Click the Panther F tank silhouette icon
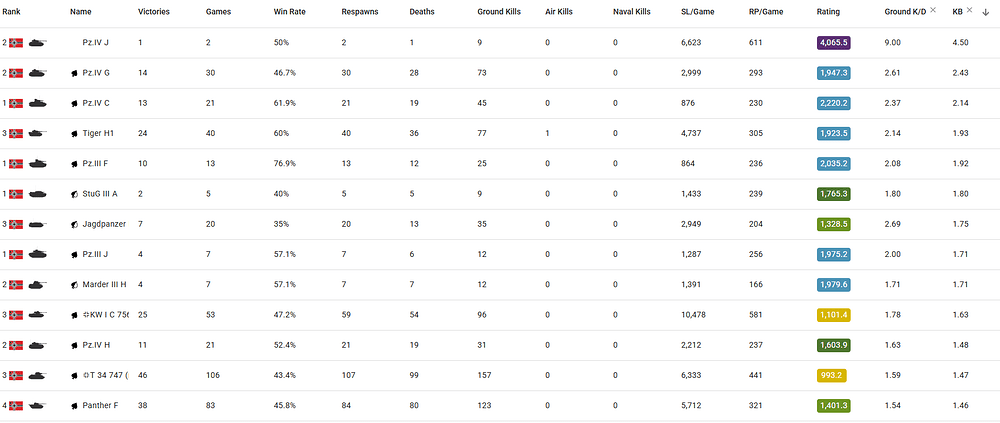Screen dimensions: 1000x423 click(38, 405)
